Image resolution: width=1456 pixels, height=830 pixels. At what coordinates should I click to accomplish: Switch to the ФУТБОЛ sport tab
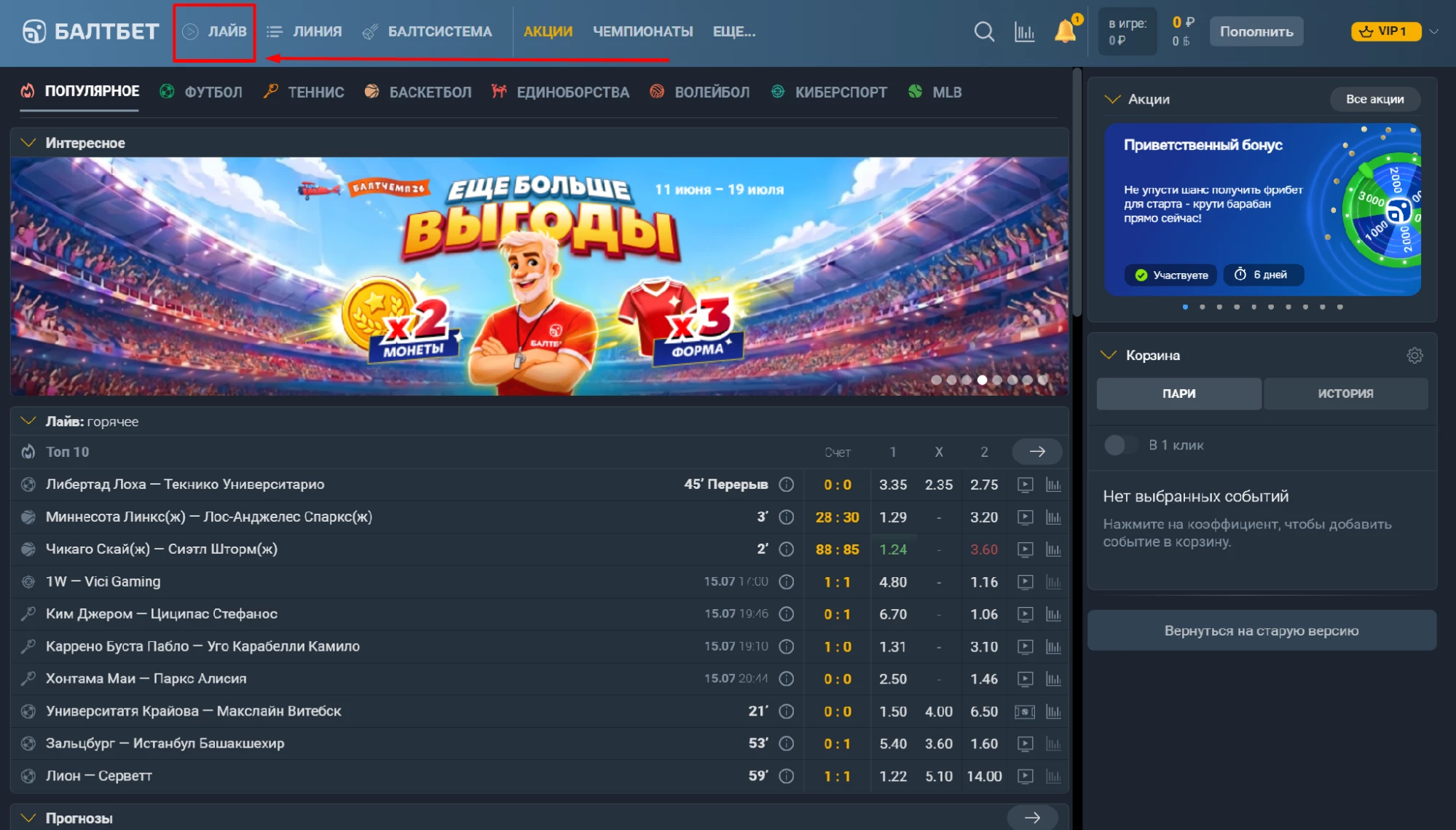[x=201, y=92]
